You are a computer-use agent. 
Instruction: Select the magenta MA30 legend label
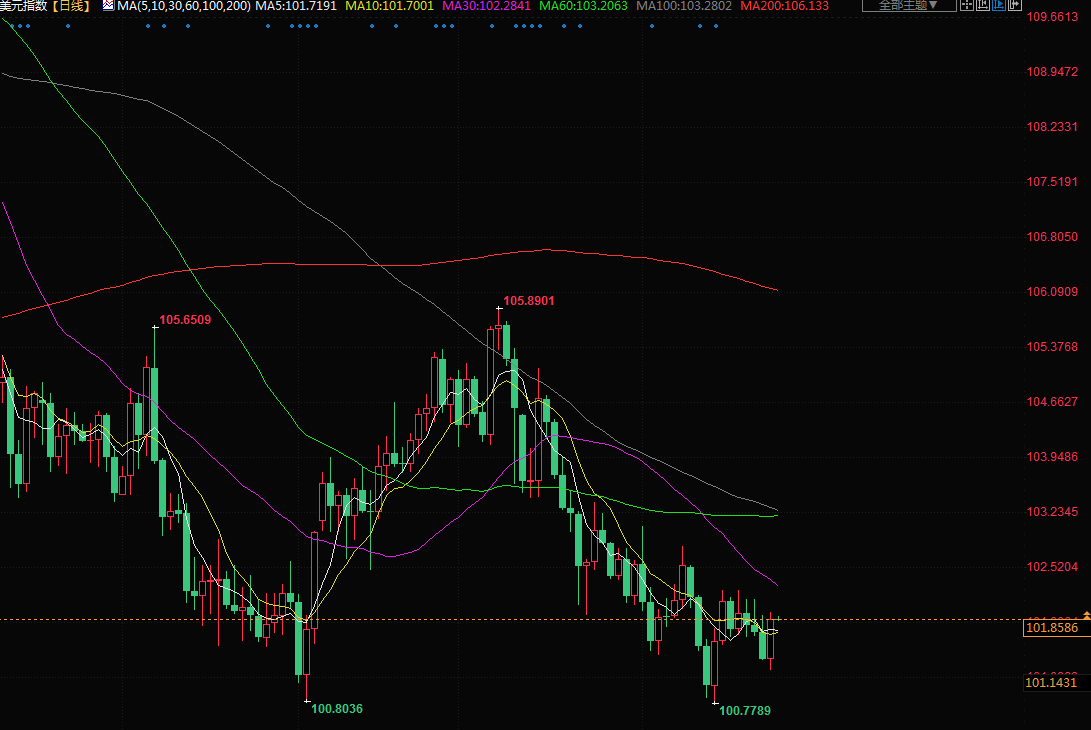coord(487,6)
